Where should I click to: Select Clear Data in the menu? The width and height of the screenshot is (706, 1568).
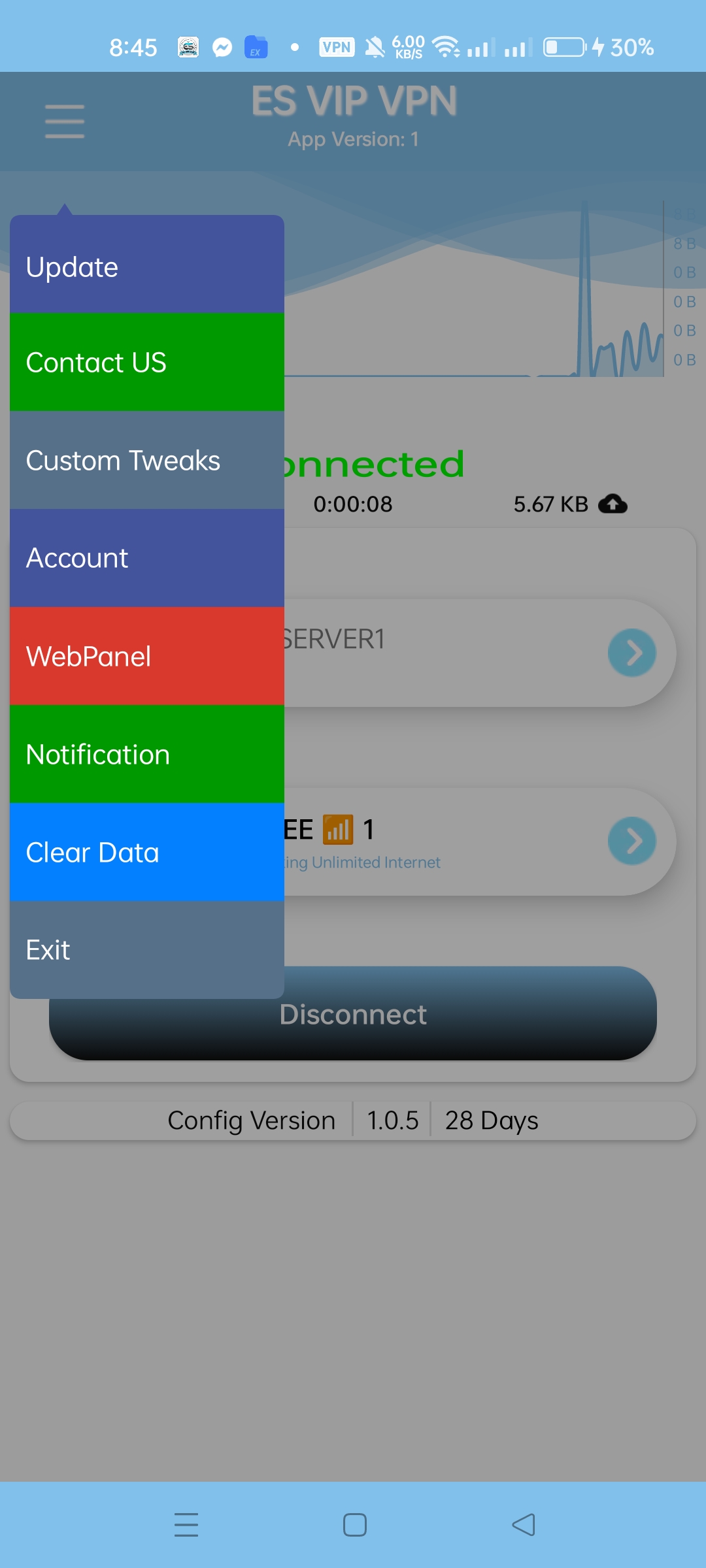147,852
